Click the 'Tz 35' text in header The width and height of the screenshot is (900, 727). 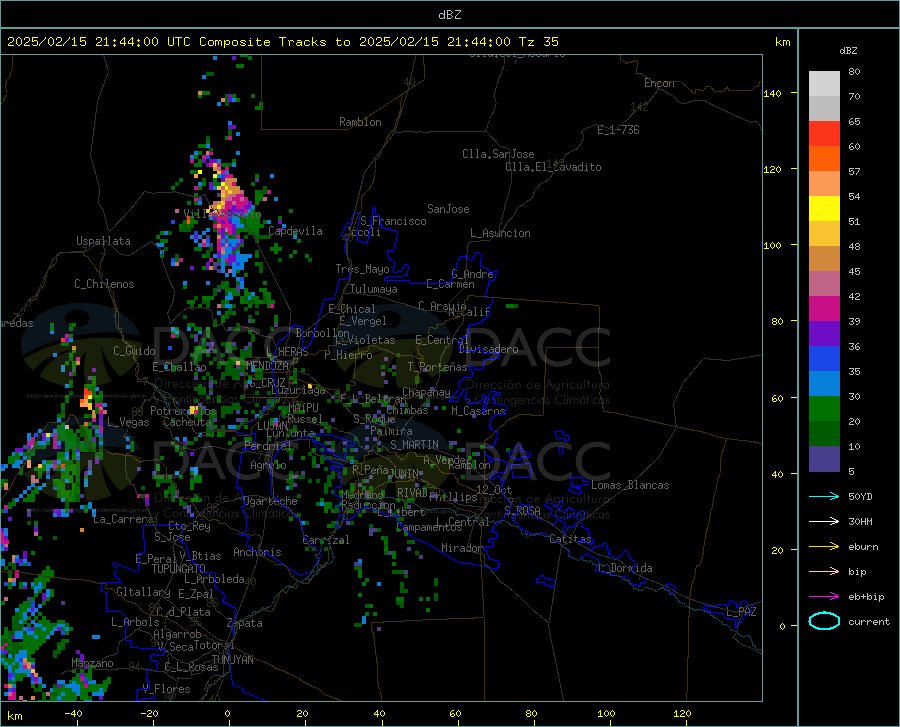538,42
